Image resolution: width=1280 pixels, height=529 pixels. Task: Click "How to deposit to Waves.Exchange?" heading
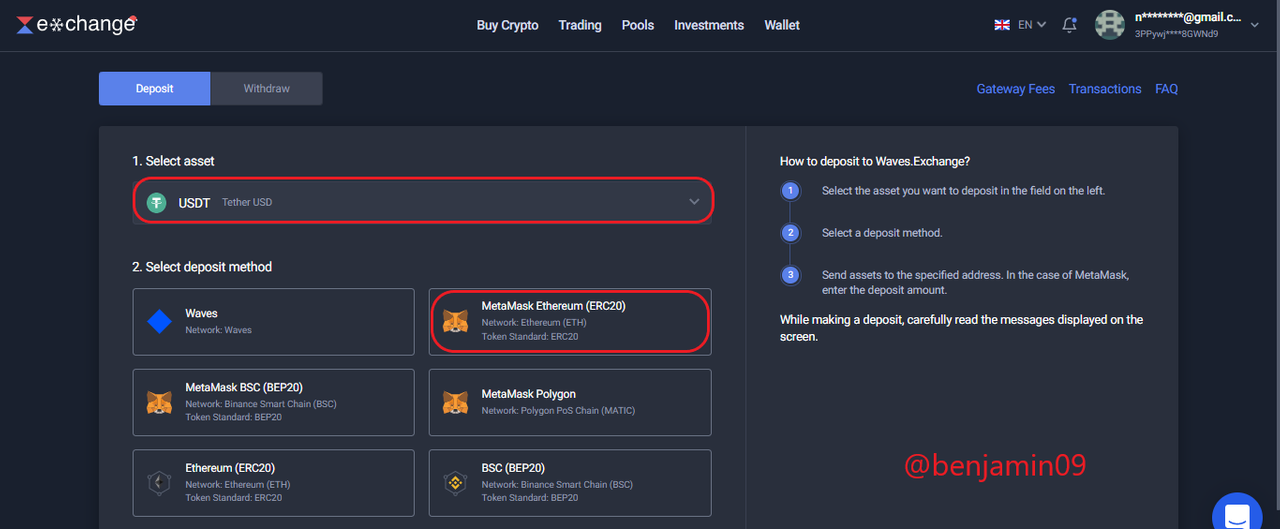[x=875, y=161]
